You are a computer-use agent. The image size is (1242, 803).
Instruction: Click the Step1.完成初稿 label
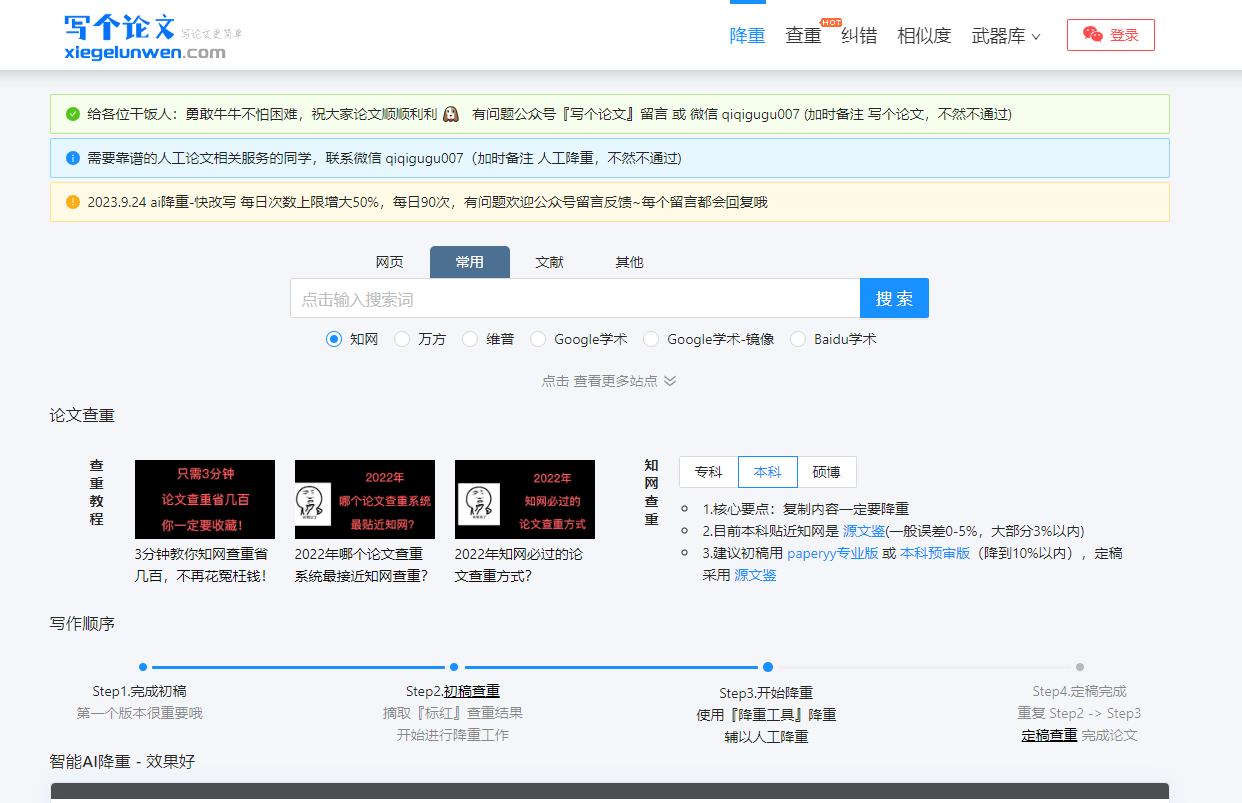[x=139, y=691]
